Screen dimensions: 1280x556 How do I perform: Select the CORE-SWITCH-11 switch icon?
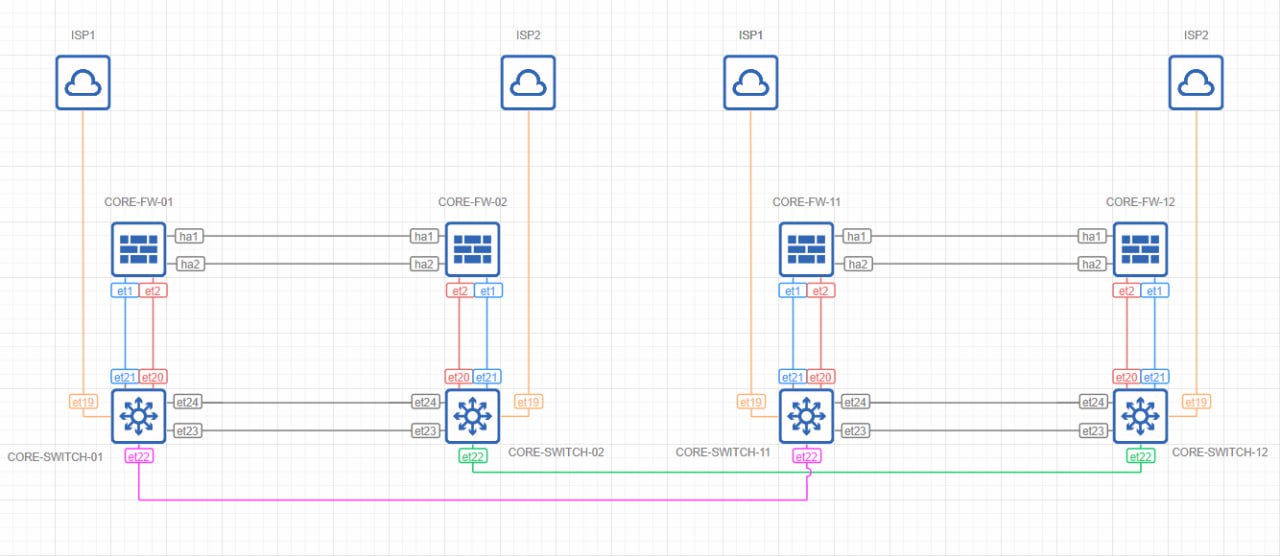tap(807, 416)
